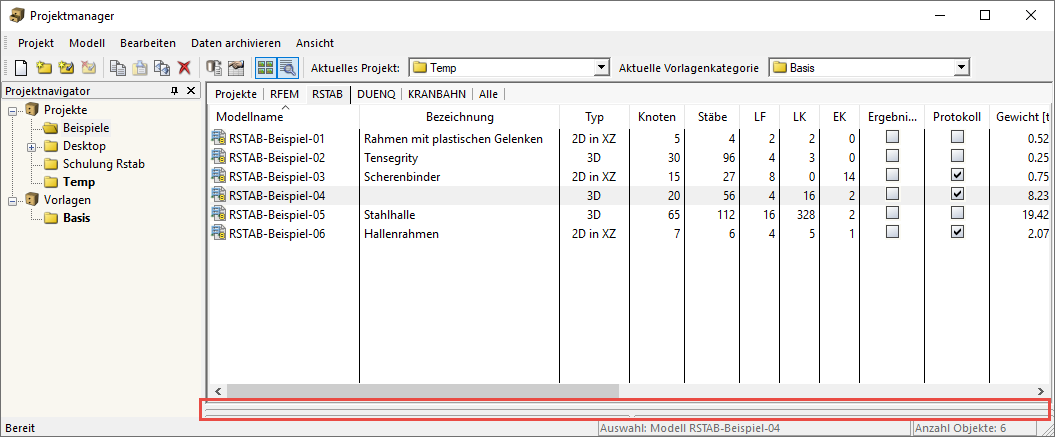
Task: Open the Modell menu
Action: pos(87,43)
